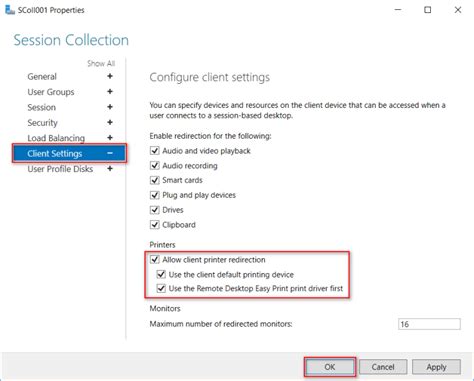Click the Session Collection title text
The height and width of the screenshot is (381, 474).
tap(71, 40)
